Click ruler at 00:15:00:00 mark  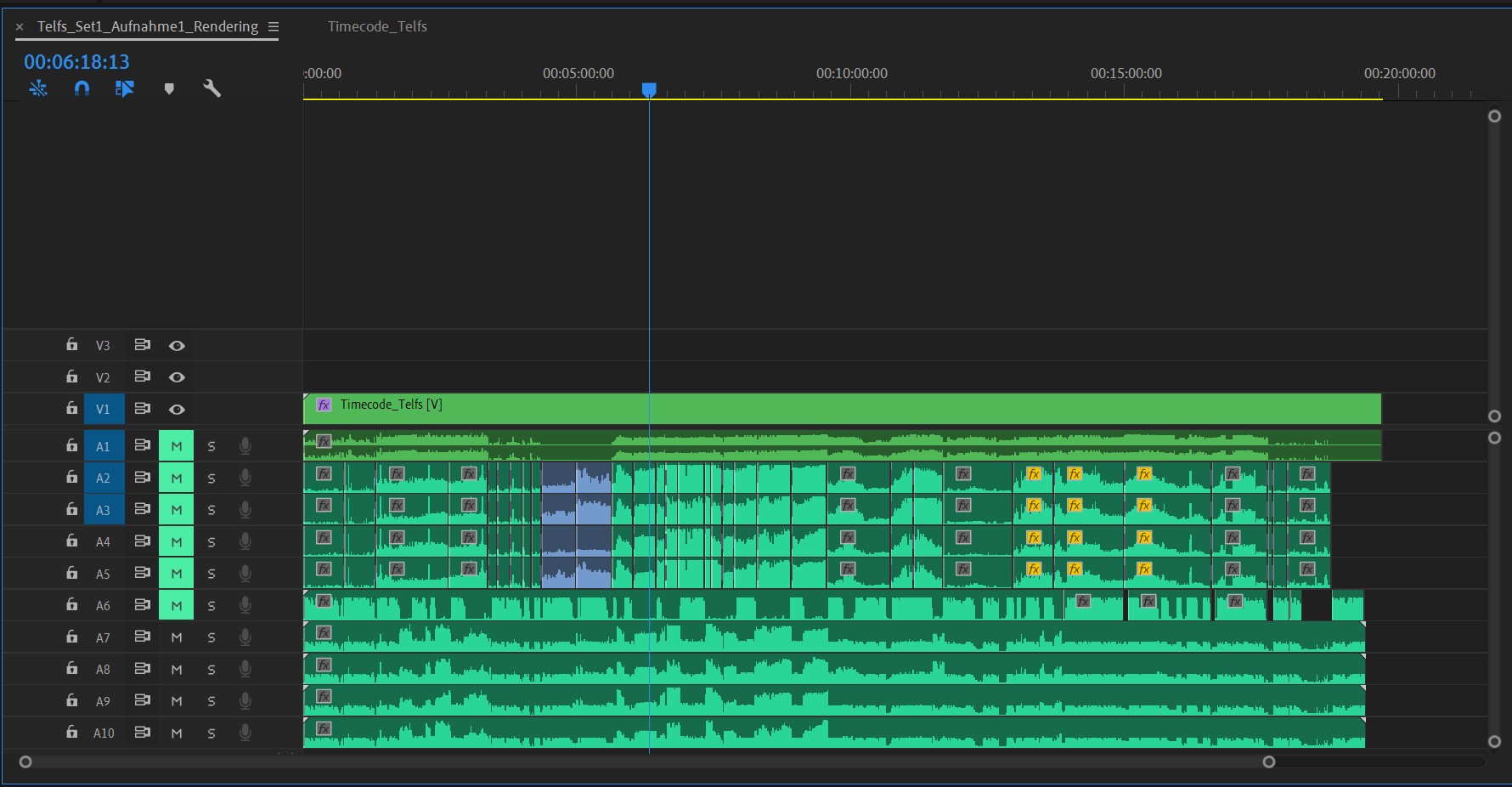(x=1126, y=74)
